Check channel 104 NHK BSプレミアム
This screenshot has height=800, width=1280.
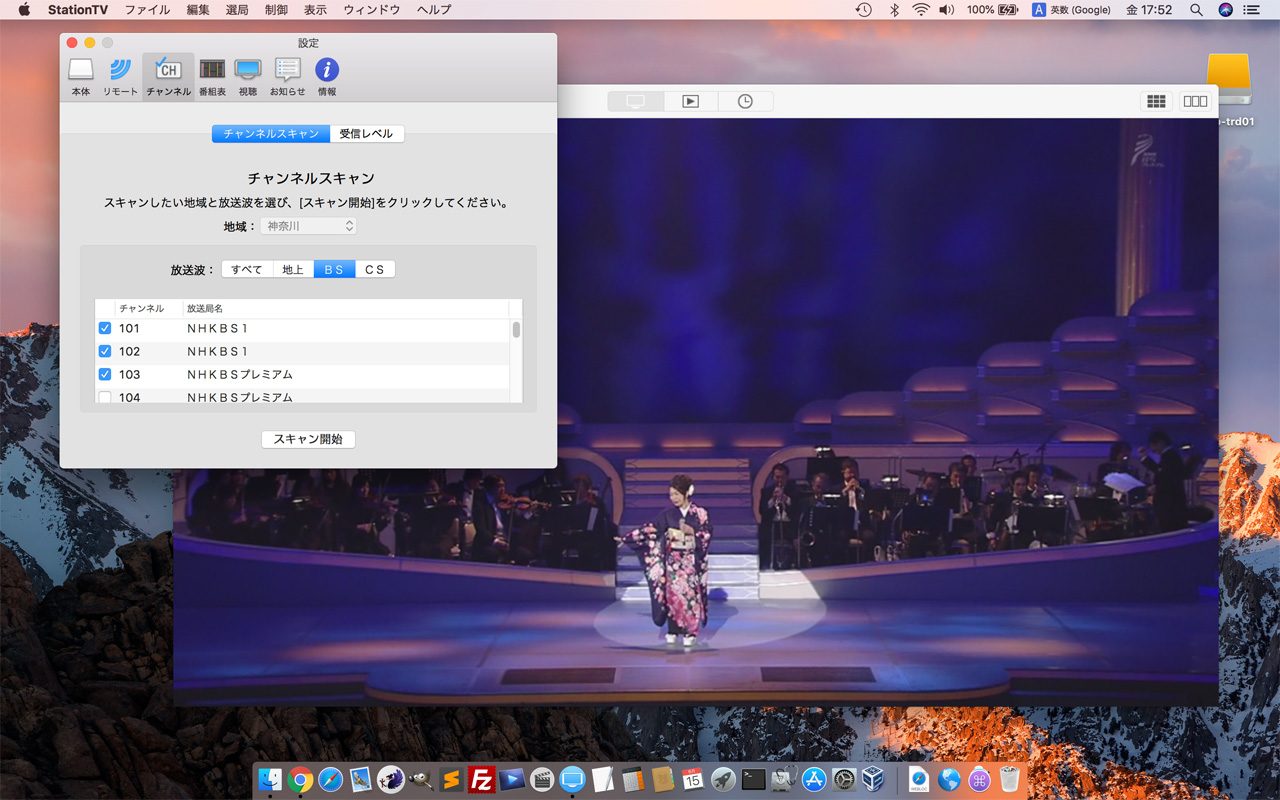[x=105, y=397]
